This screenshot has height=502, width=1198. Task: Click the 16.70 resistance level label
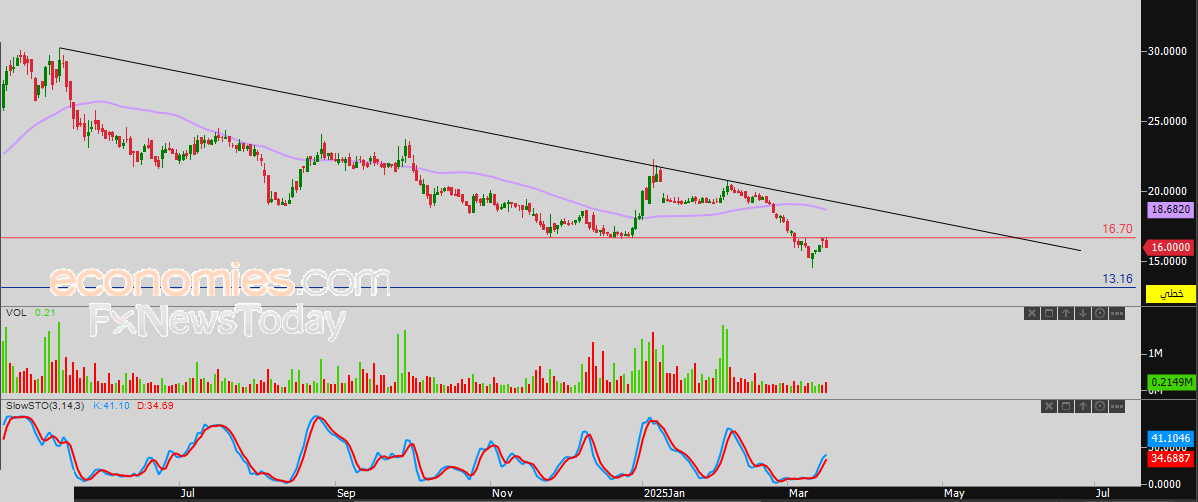(1116, 228)
